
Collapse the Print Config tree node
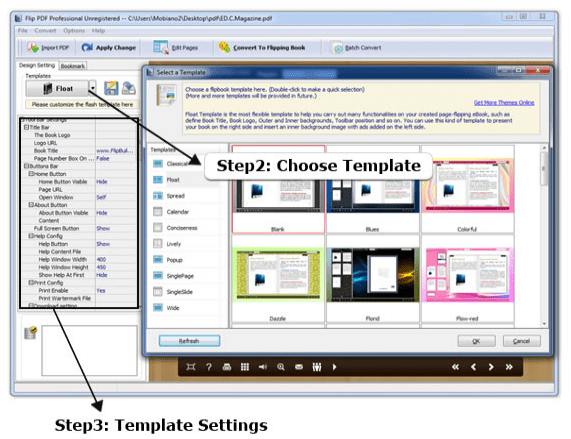click(31, 282)
